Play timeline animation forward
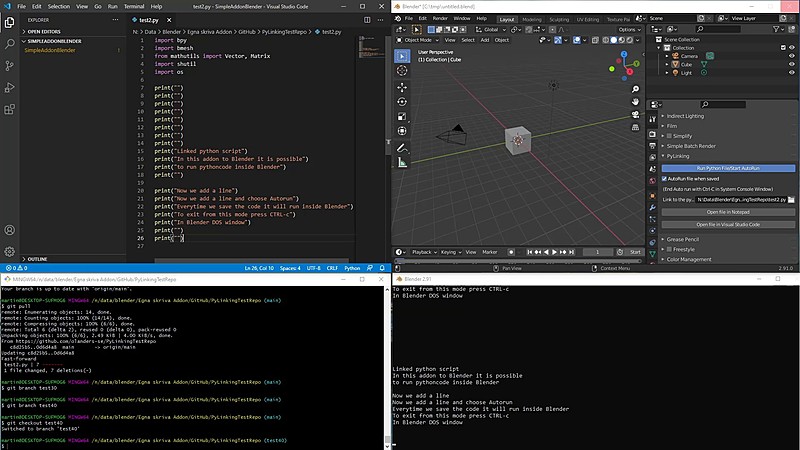Screen dimensions: 800x450 (x=555, y=252)
